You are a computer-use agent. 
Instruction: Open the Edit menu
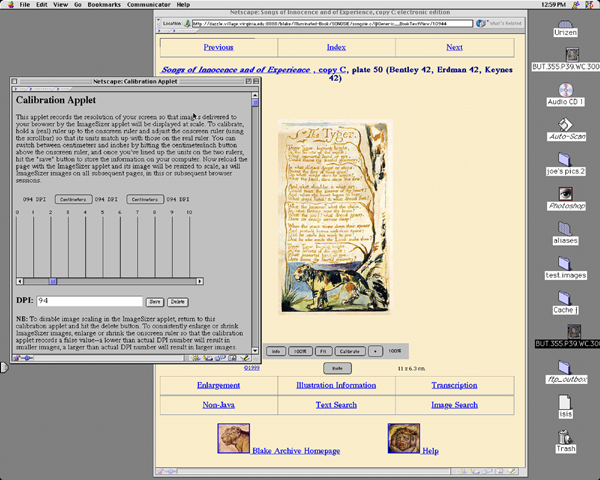click(42, 5)
